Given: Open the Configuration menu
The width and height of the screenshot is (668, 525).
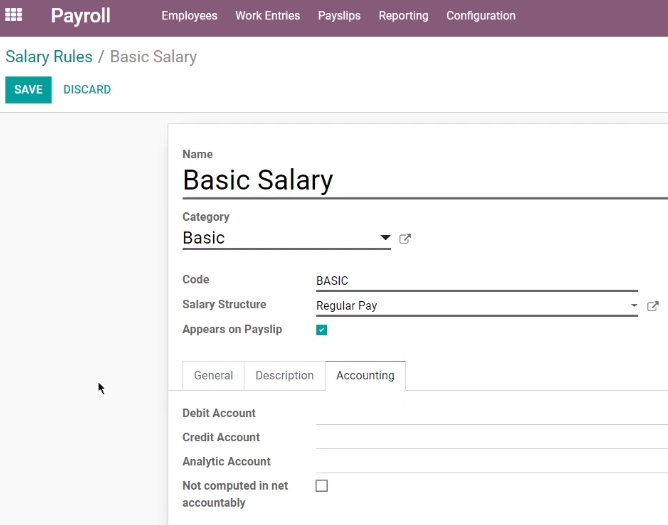Looking at the screenshot, I should 481,16.
